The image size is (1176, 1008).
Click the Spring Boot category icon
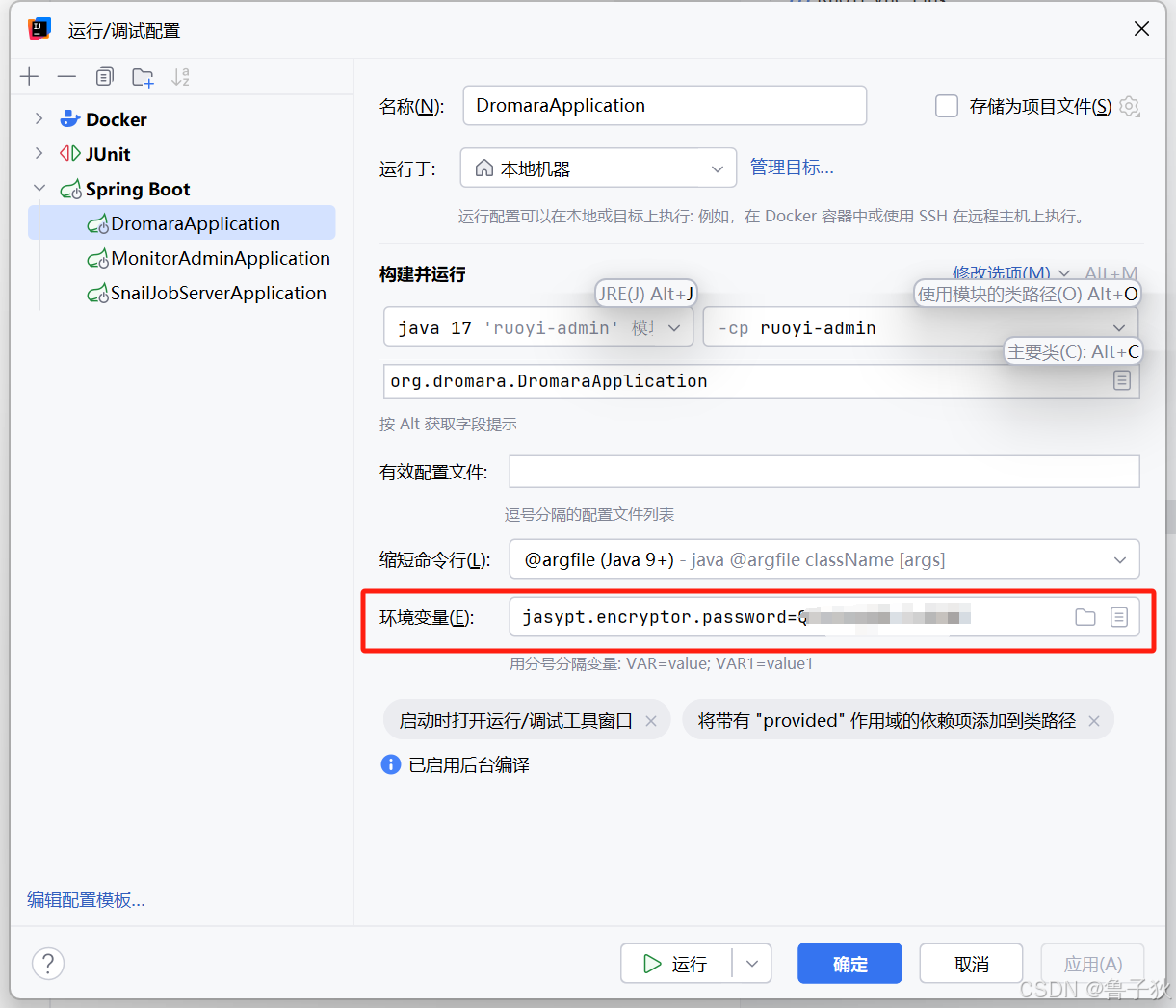coord(70,190)
